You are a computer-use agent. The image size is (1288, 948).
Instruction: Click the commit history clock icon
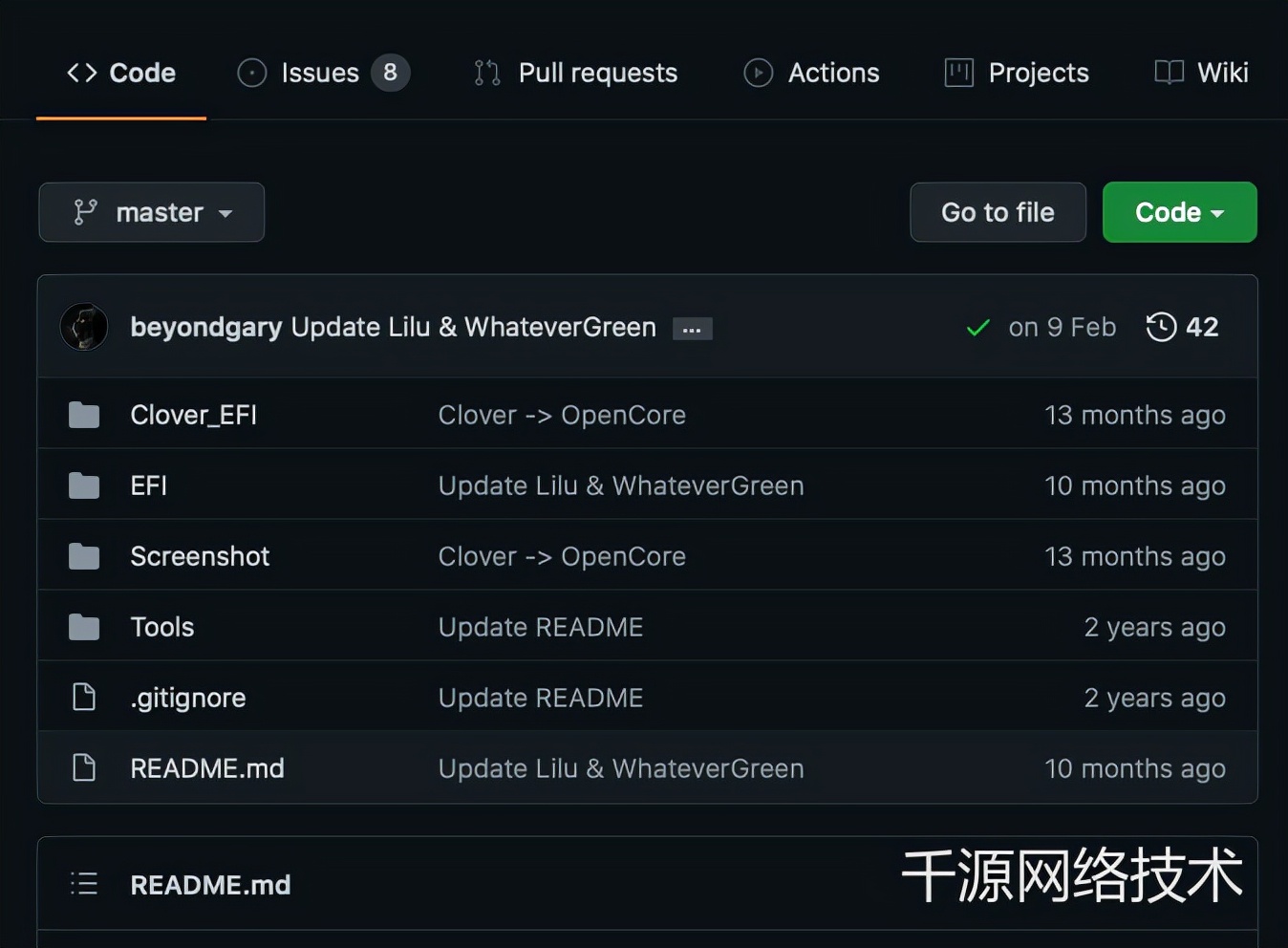(x=1161, y=327)
